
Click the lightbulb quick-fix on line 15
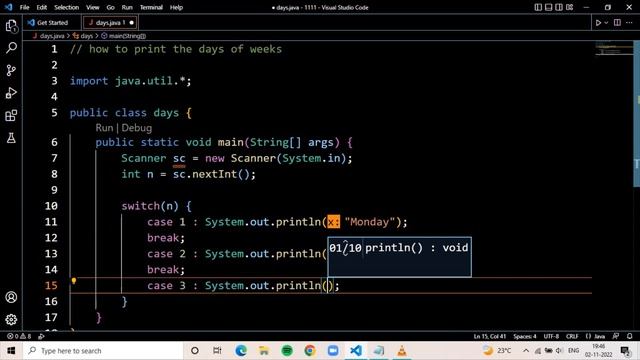tap(74, 281)
